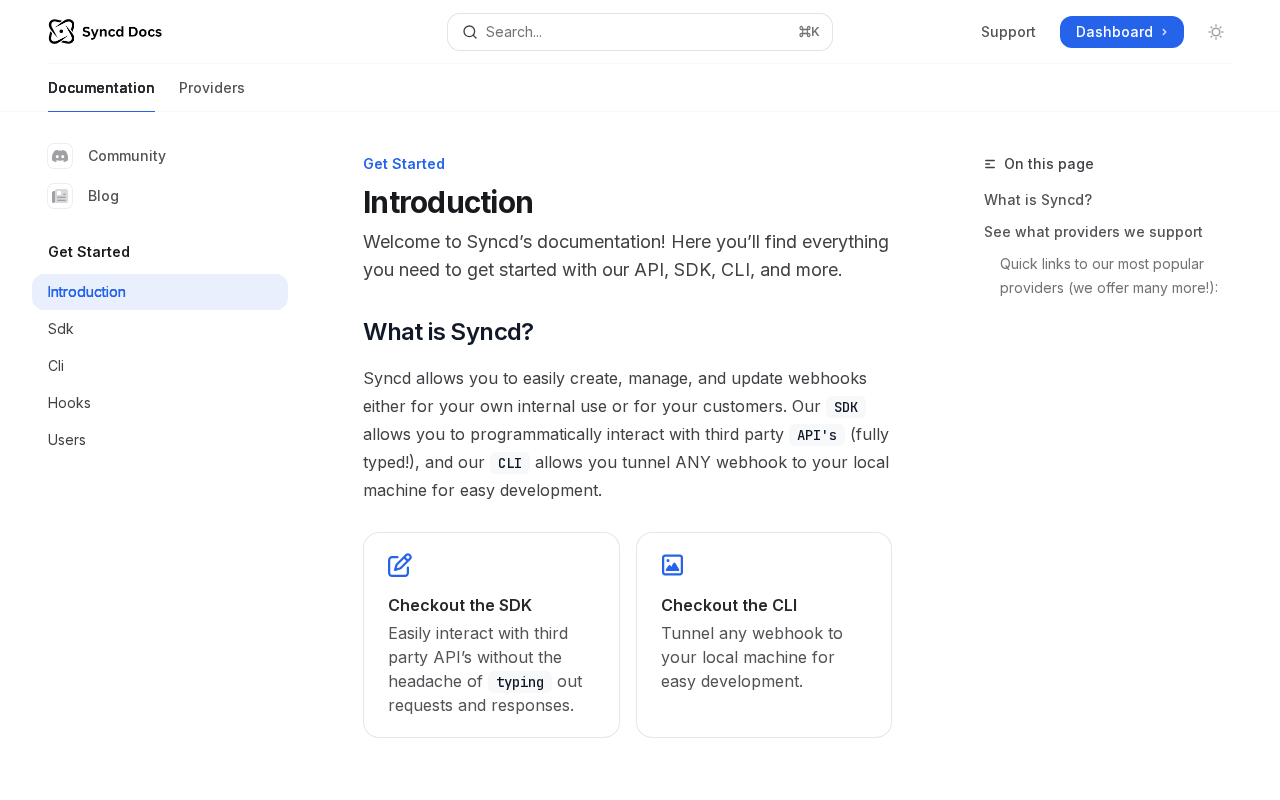Click the pencil icon on SDK card

(x=400, y=565)
